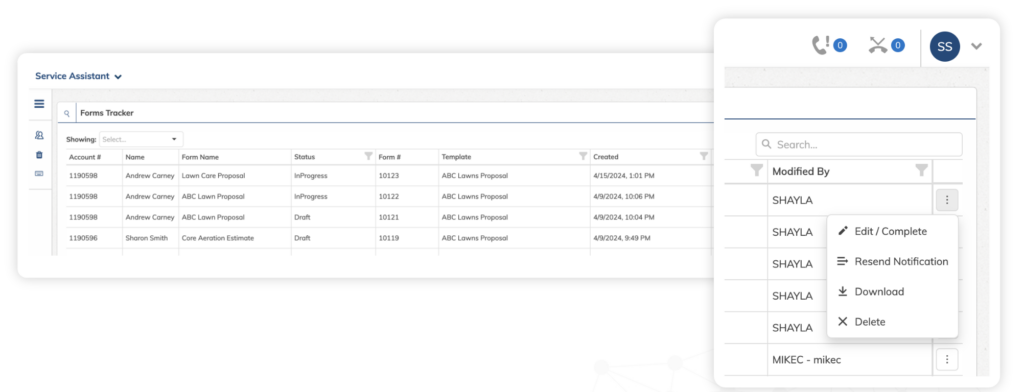This screenshot has height=392, width=1024.
Task: Filter the Created column
Action: coord(703,156)
